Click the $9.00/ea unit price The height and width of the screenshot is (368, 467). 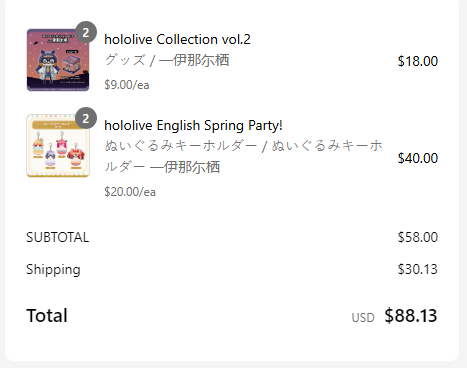point(127,85)
